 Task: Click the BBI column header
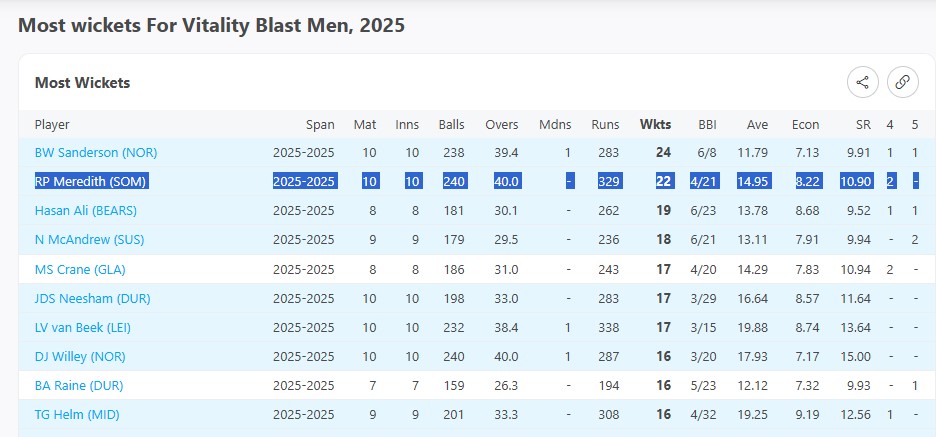click(x=707, y=125)
